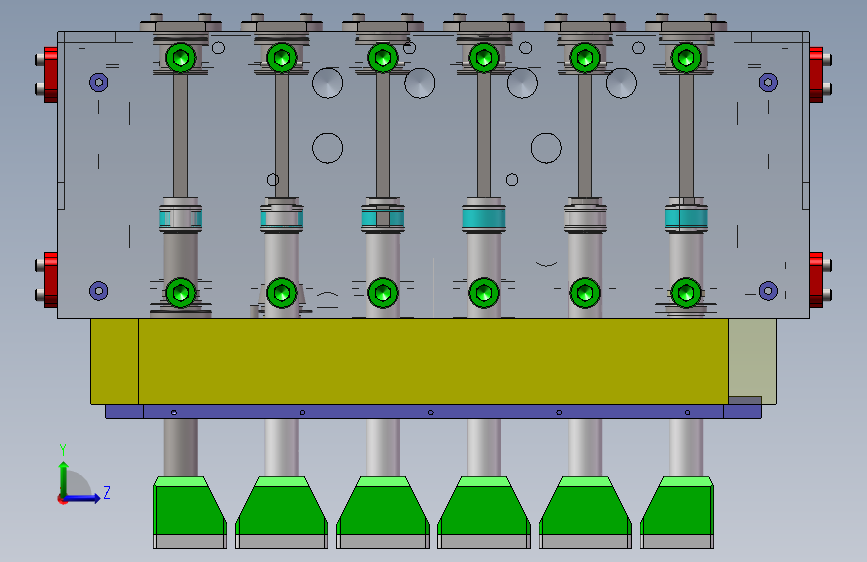The height and width of the screenshot is (562, 867).
Task: Click the blue Z axis label on triad
Action: pyautogui.click(x=107, y=492)
